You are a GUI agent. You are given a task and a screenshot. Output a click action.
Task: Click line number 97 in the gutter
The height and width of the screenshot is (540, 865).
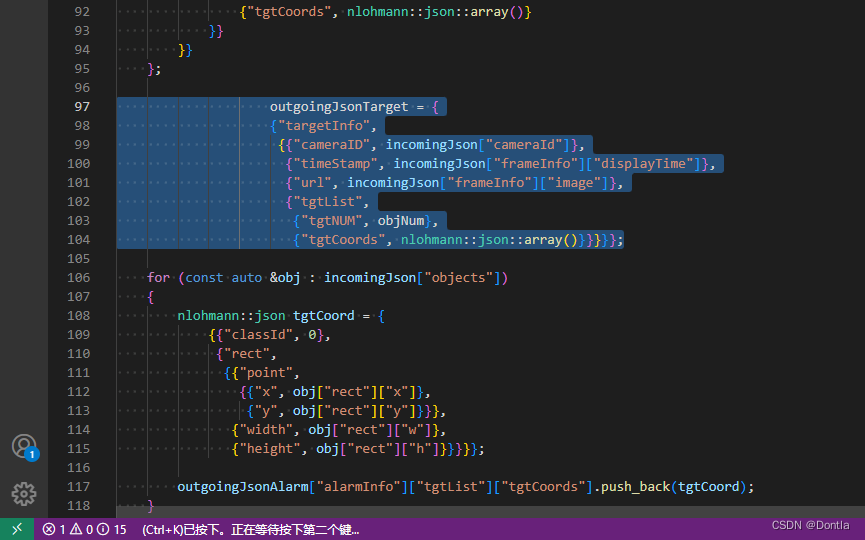point(82,106)
